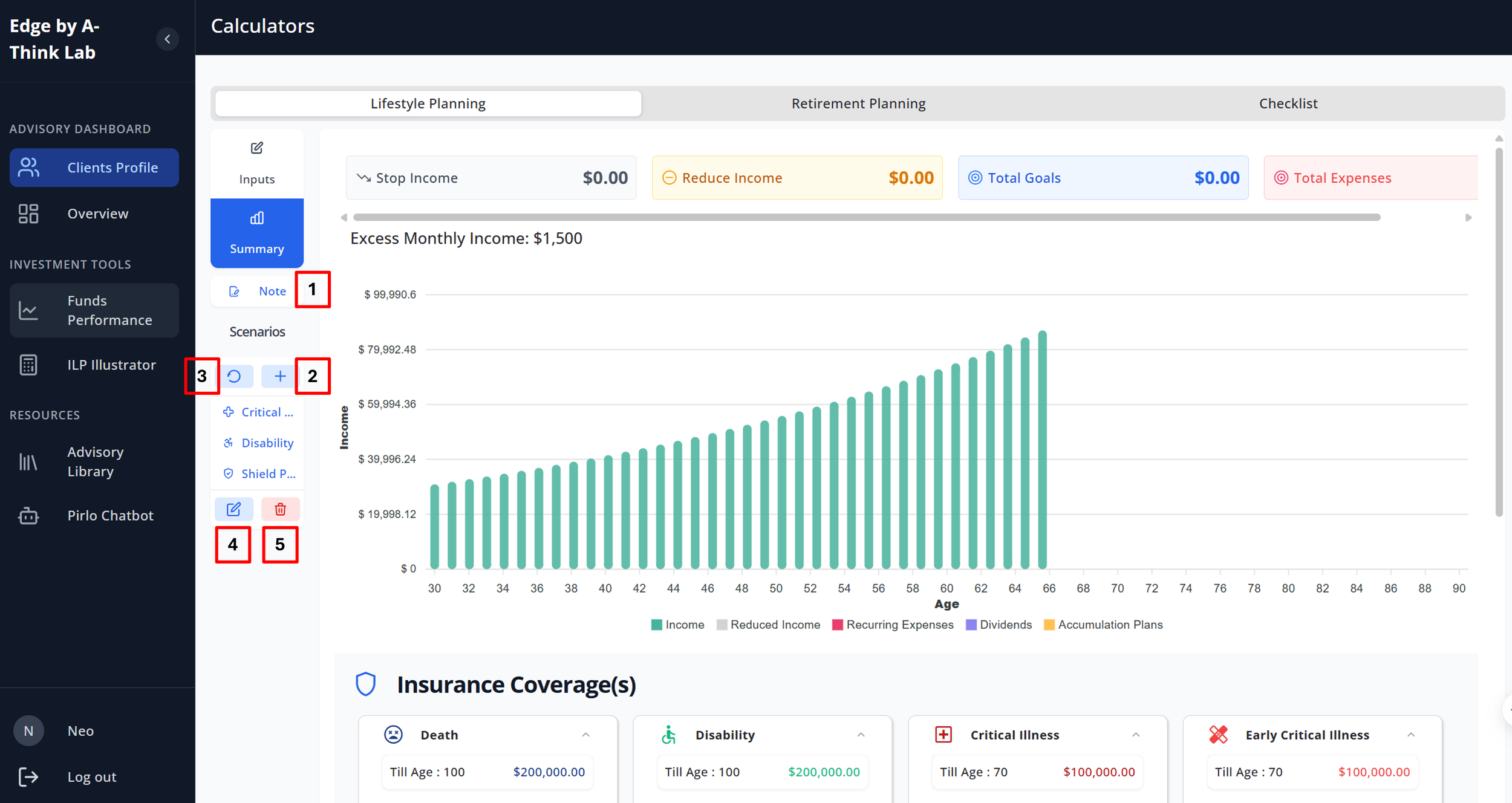Image resolution: width=1512 pixels, height=803 pixels.
Task: Switch to the Checklist tab
Action: pyautogui.click(x=1288, y=103)
